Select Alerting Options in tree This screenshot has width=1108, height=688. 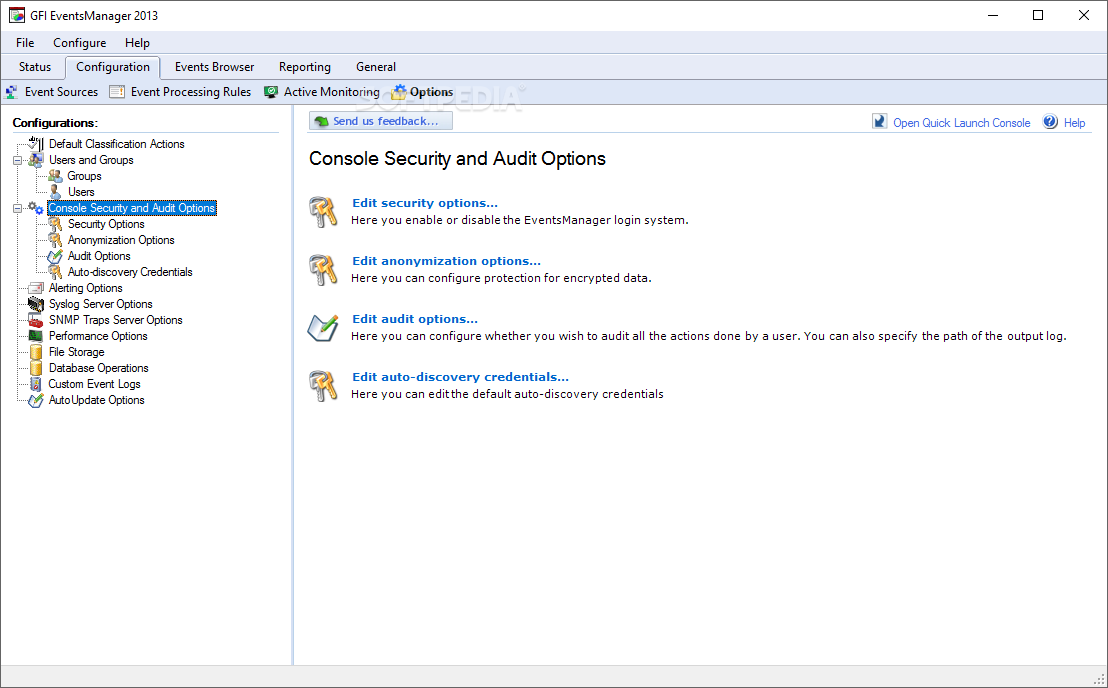pos(86,288)
